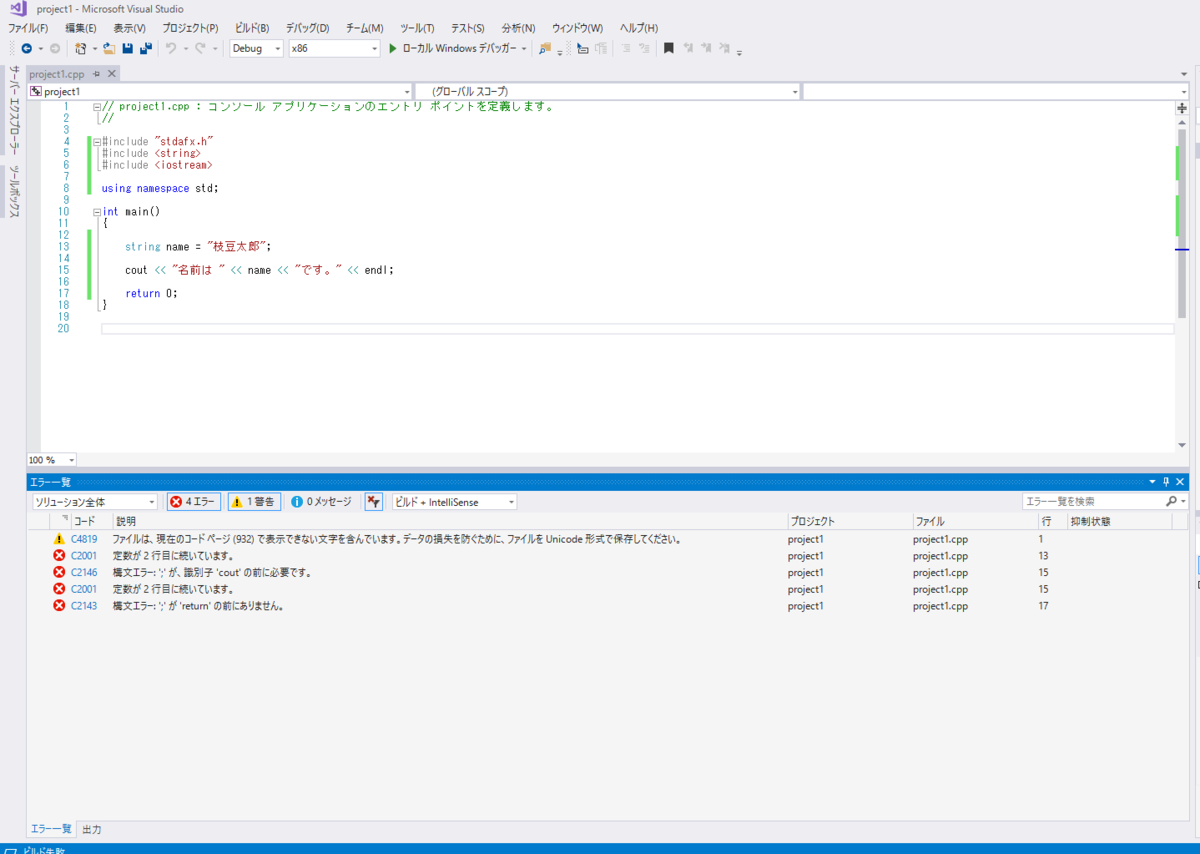Screen dimensions: 1200x854
Task: Pin the project1.cpp tab
Action: 97,74
